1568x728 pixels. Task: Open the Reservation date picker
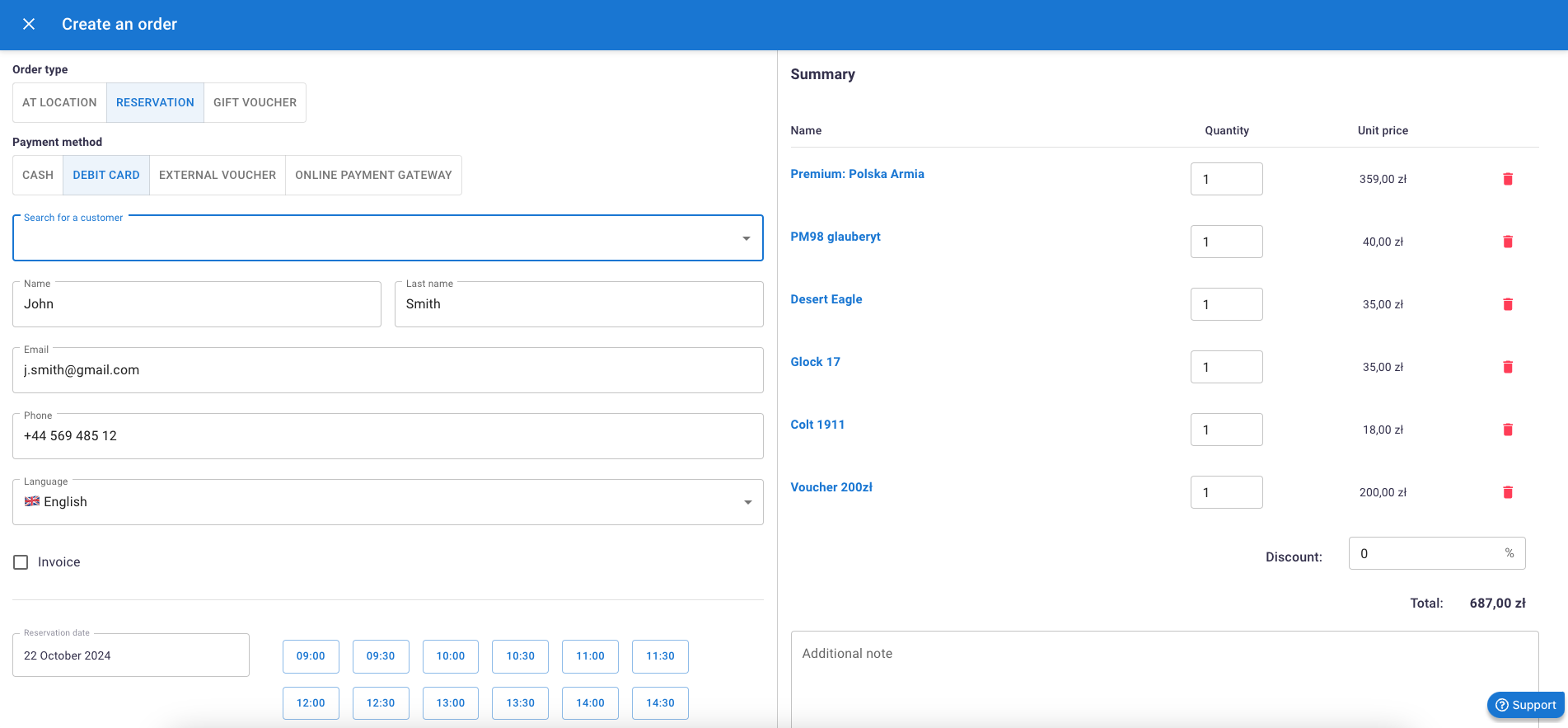pos(131,655)
